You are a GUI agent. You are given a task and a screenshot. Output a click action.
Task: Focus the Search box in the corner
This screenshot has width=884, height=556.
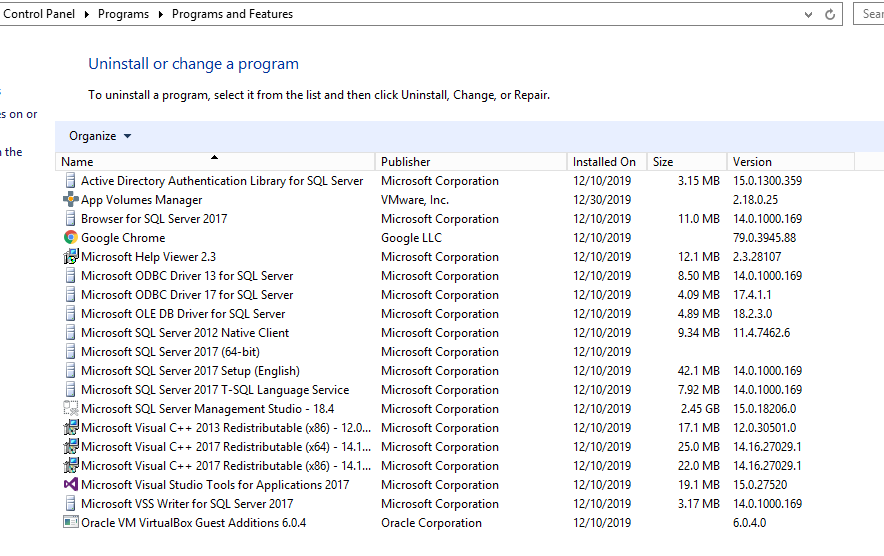coord(869,14)
